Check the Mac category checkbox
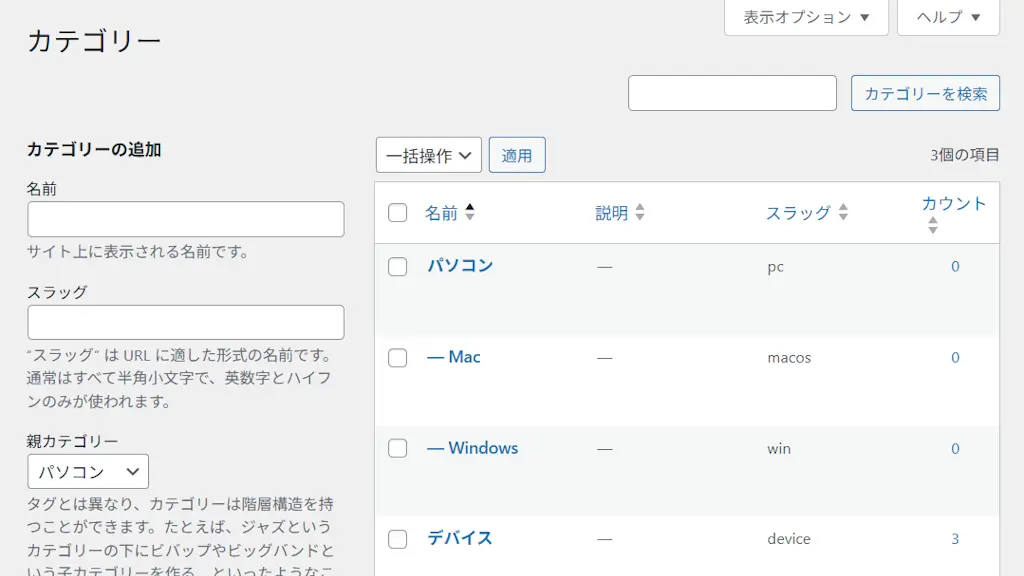Viewport: 1024px width, 576px height. click(x=397, y=357)
